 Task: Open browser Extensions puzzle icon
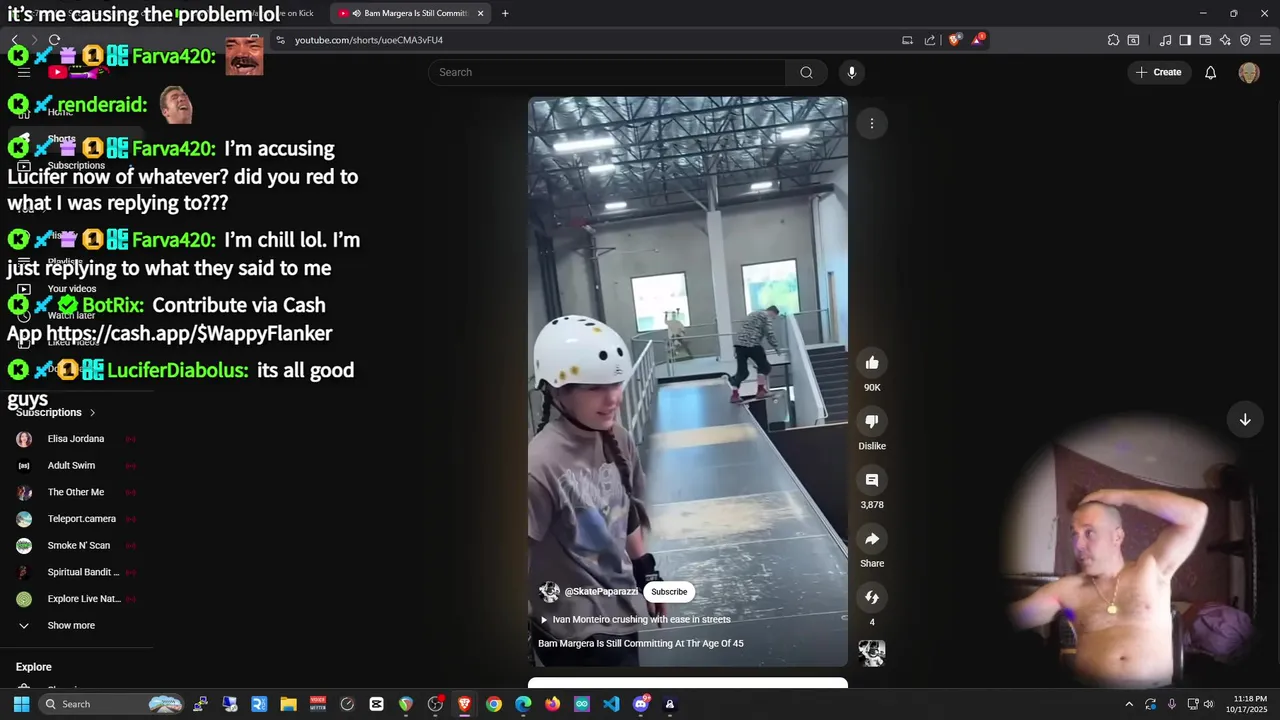(x=1113, y=40)
